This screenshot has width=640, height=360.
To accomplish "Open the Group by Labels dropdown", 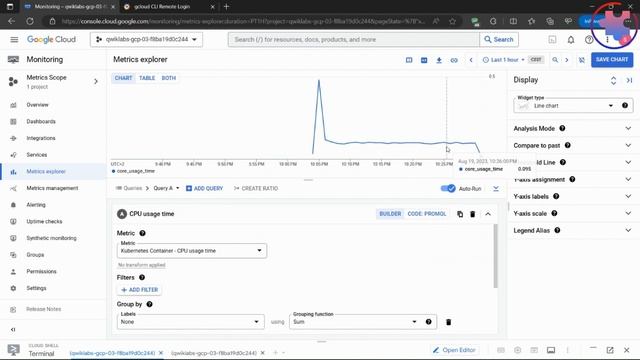I will pyautogui.click(x=190, y=322).
